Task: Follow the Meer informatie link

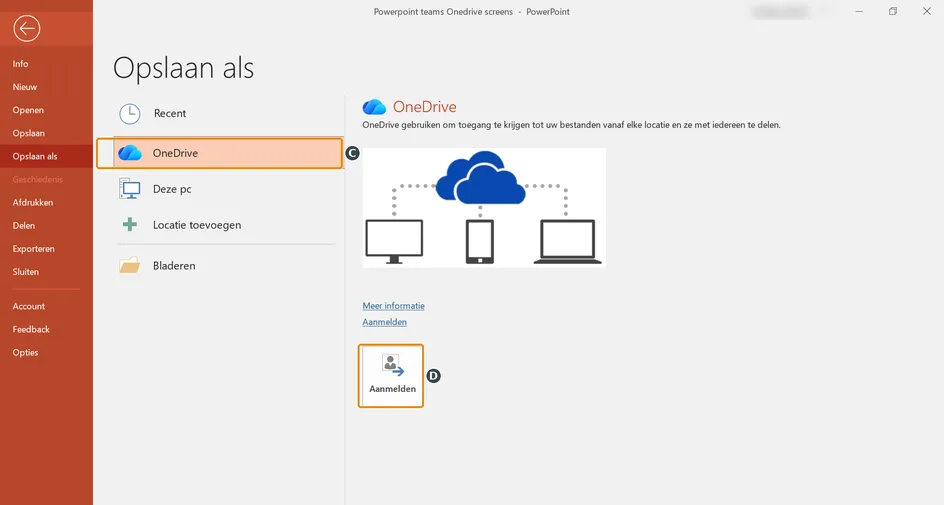Action: pos(393,306)
